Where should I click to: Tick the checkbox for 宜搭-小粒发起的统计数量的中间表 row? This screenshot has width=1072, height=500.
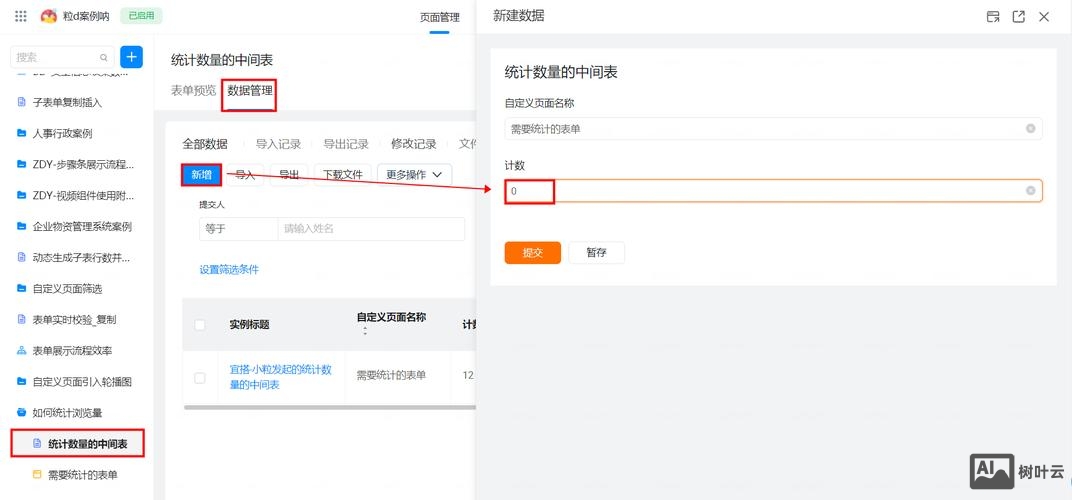[200, 378]
